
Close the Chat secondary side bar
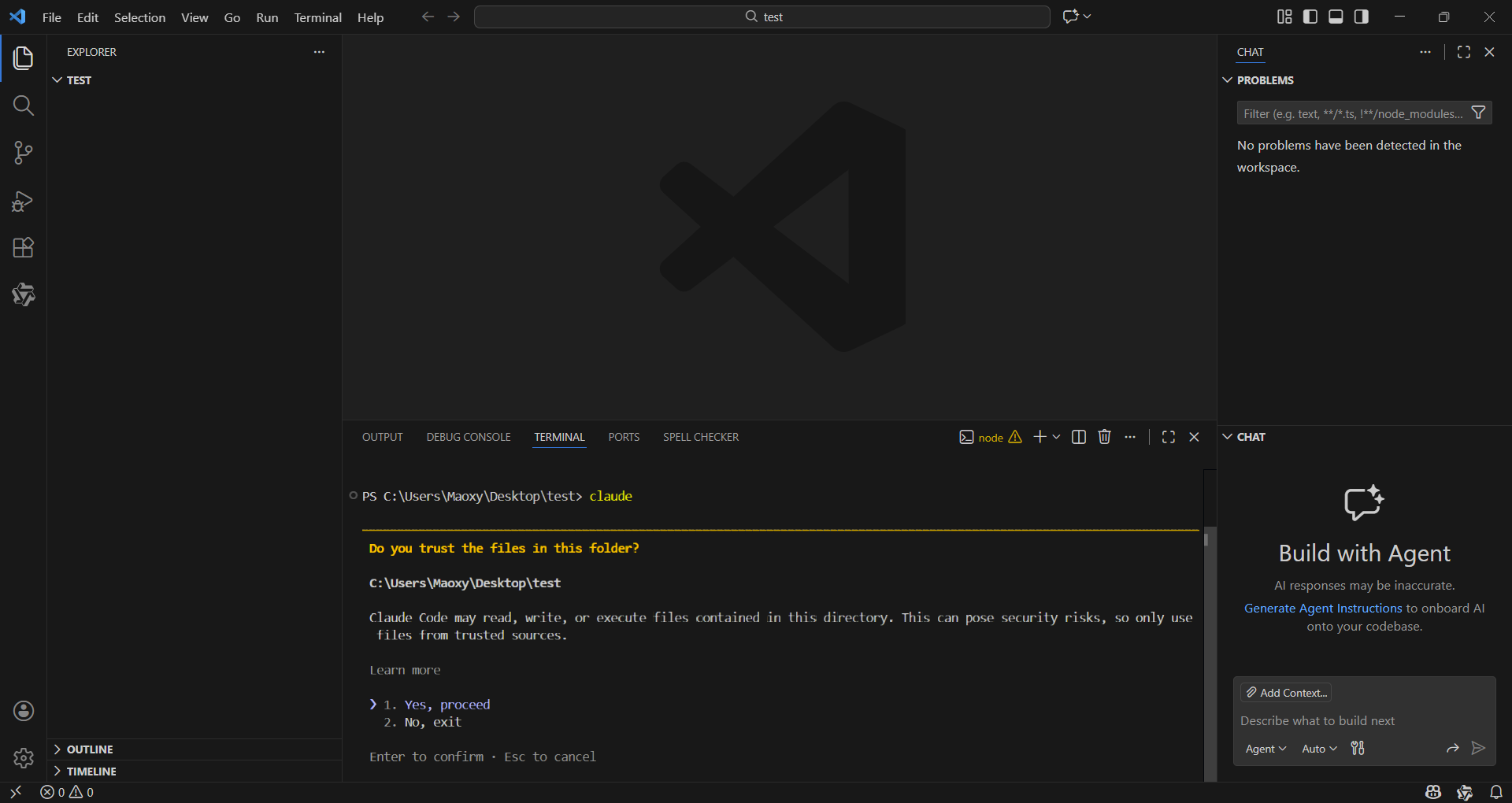tap(1489, 52)
